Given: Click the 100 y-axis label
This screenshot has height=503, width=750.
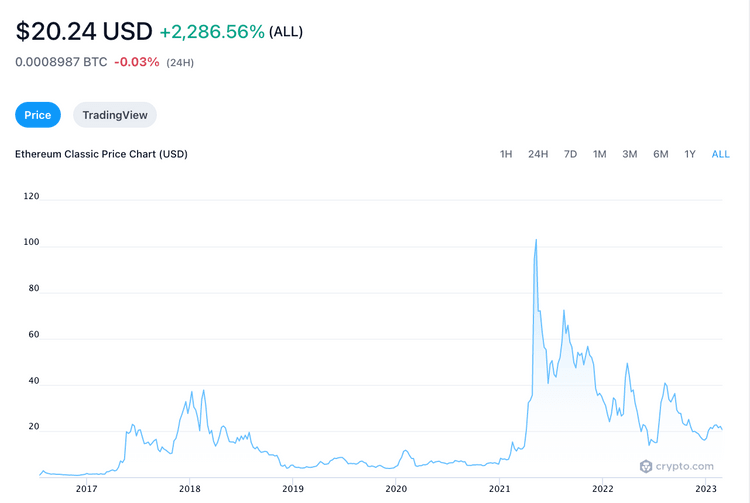Looking at the screenshot, I should click(32, 242).
